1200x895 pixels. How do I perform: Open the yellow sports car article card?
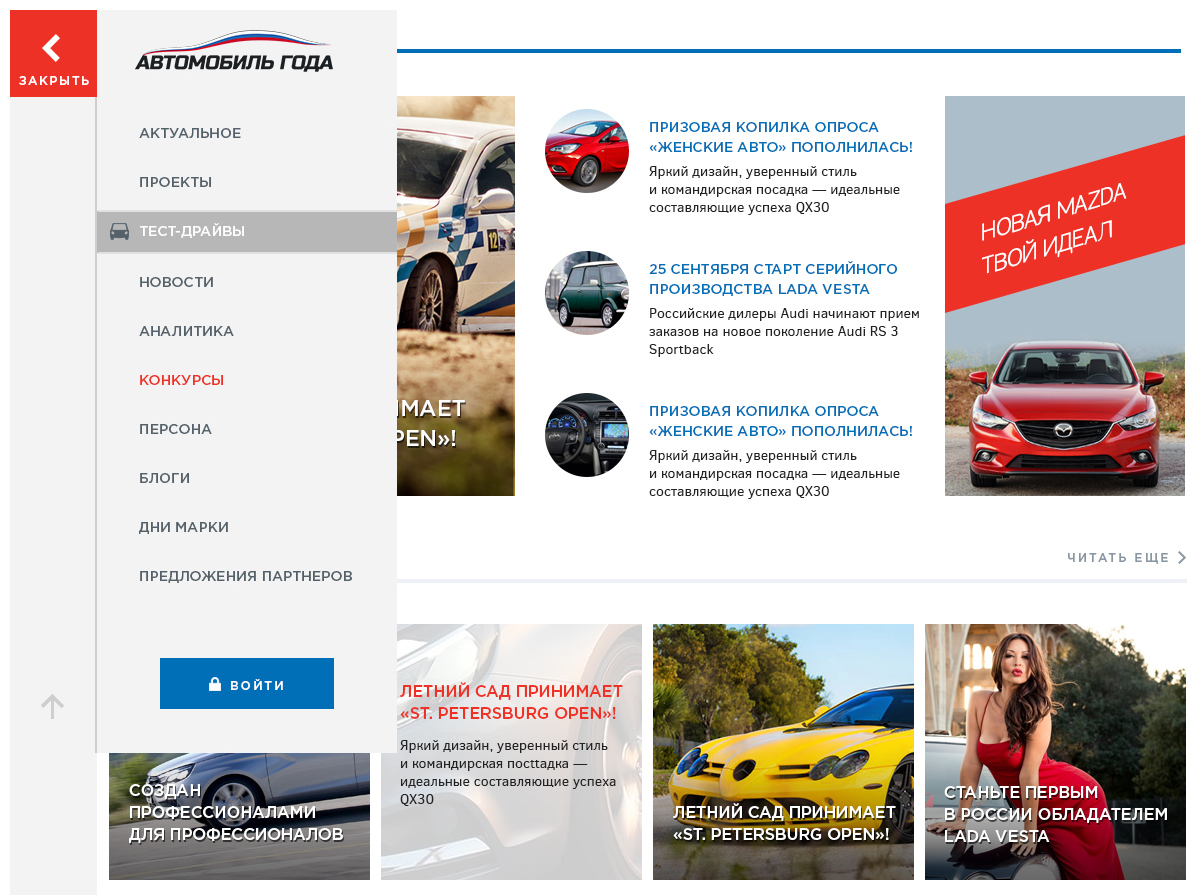pyautogui.click(x=783, y=751)
